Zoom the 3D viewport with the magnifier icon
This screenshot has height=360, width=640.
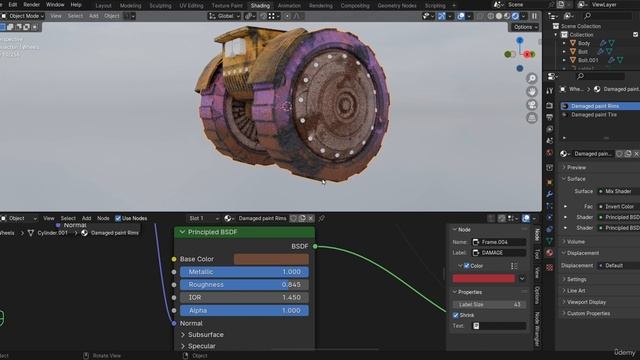[531, 78]
